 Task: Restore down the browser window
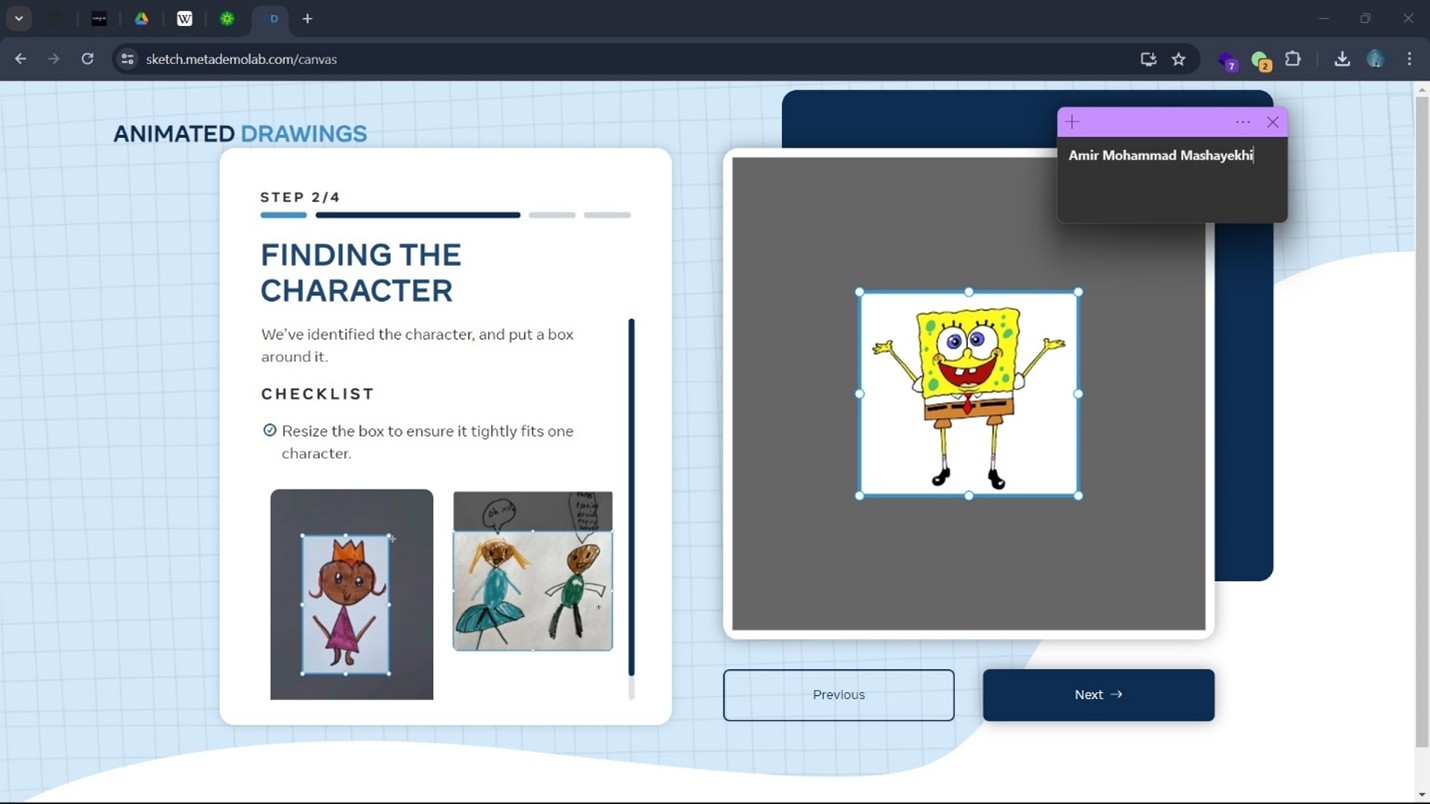[x=1366, y=19]
